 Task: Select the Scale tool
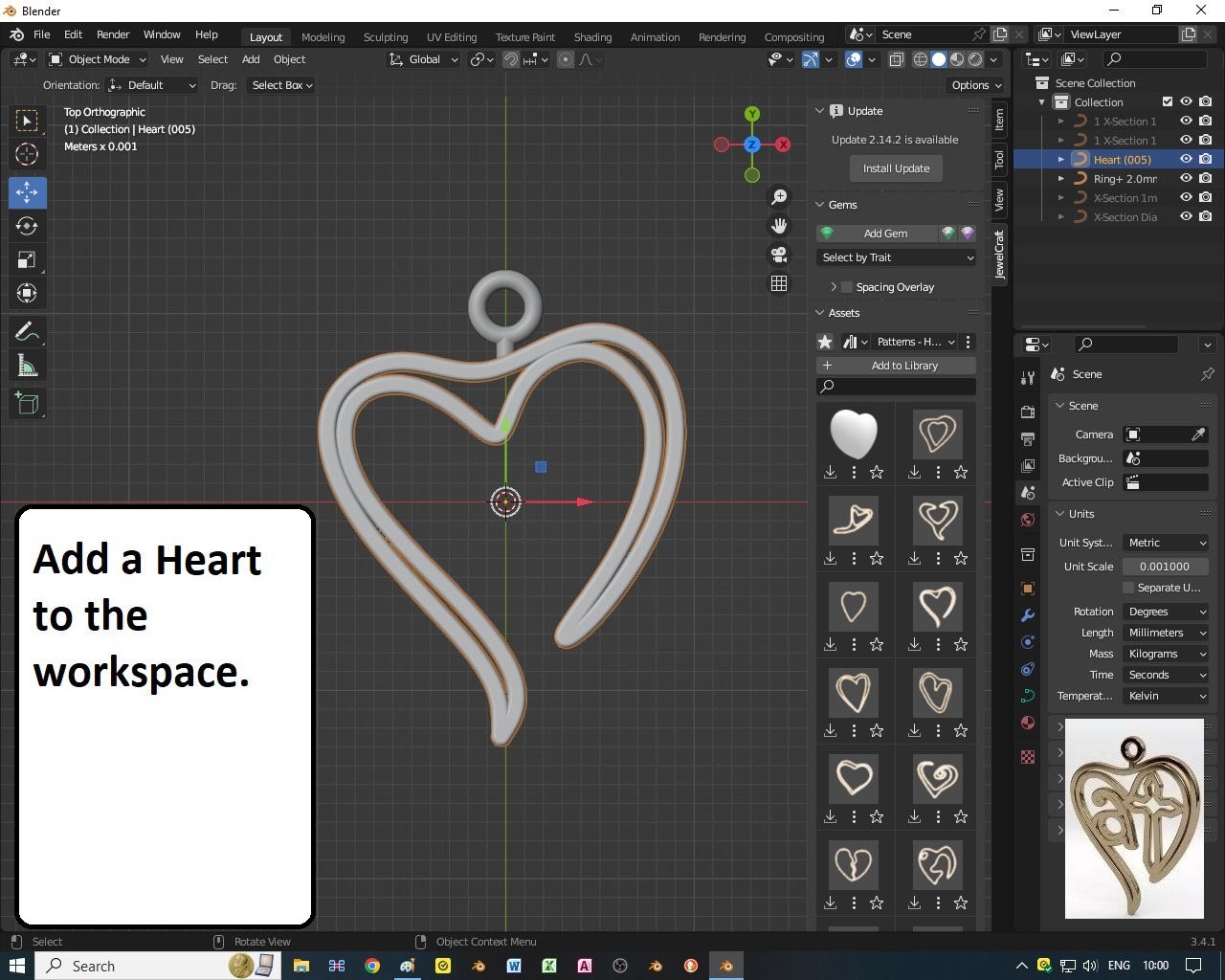coord(27,260)
